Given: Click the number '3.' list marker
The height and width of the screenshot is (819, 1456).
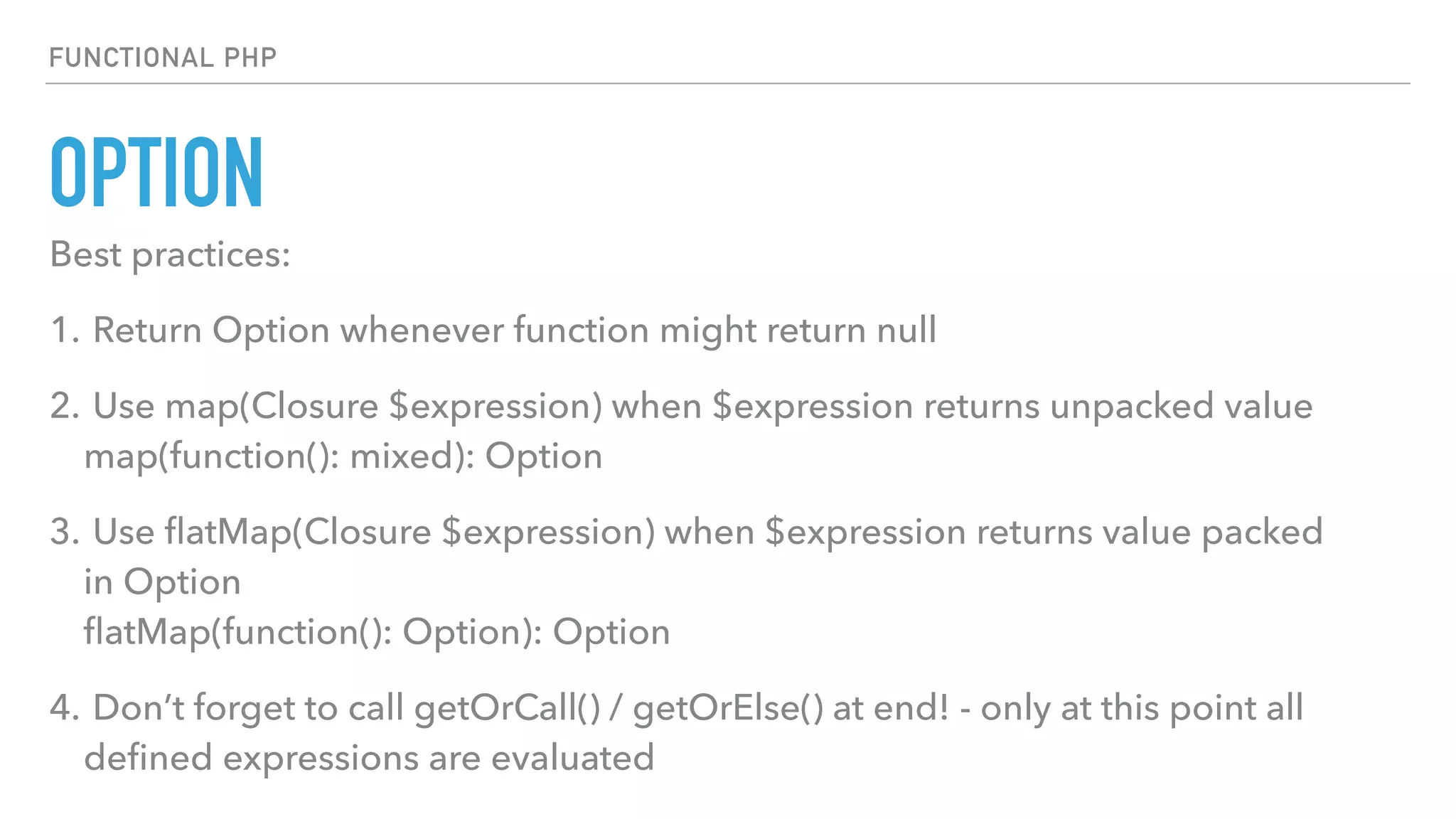Looking at the screenshot, I should pos(65,532).
